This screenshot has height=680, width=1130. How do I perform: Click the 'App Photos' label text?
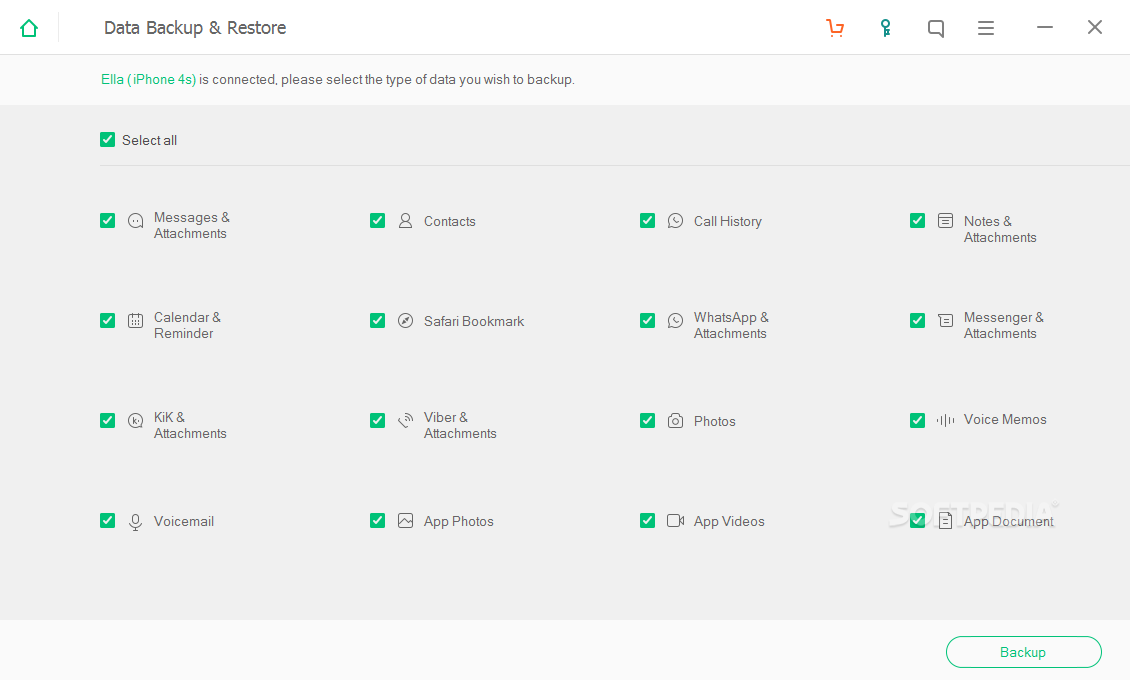tap(458, 522)
